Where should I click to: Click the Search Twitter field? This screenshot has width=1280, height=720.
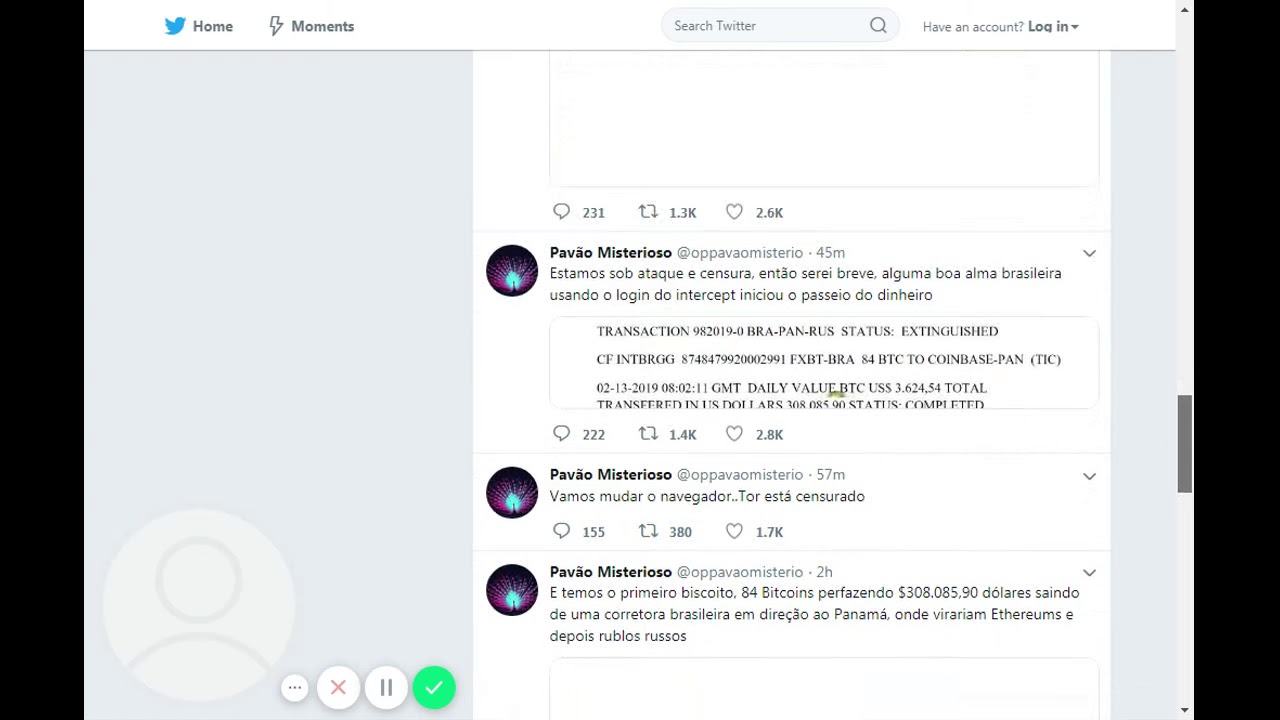click(780, 26)
